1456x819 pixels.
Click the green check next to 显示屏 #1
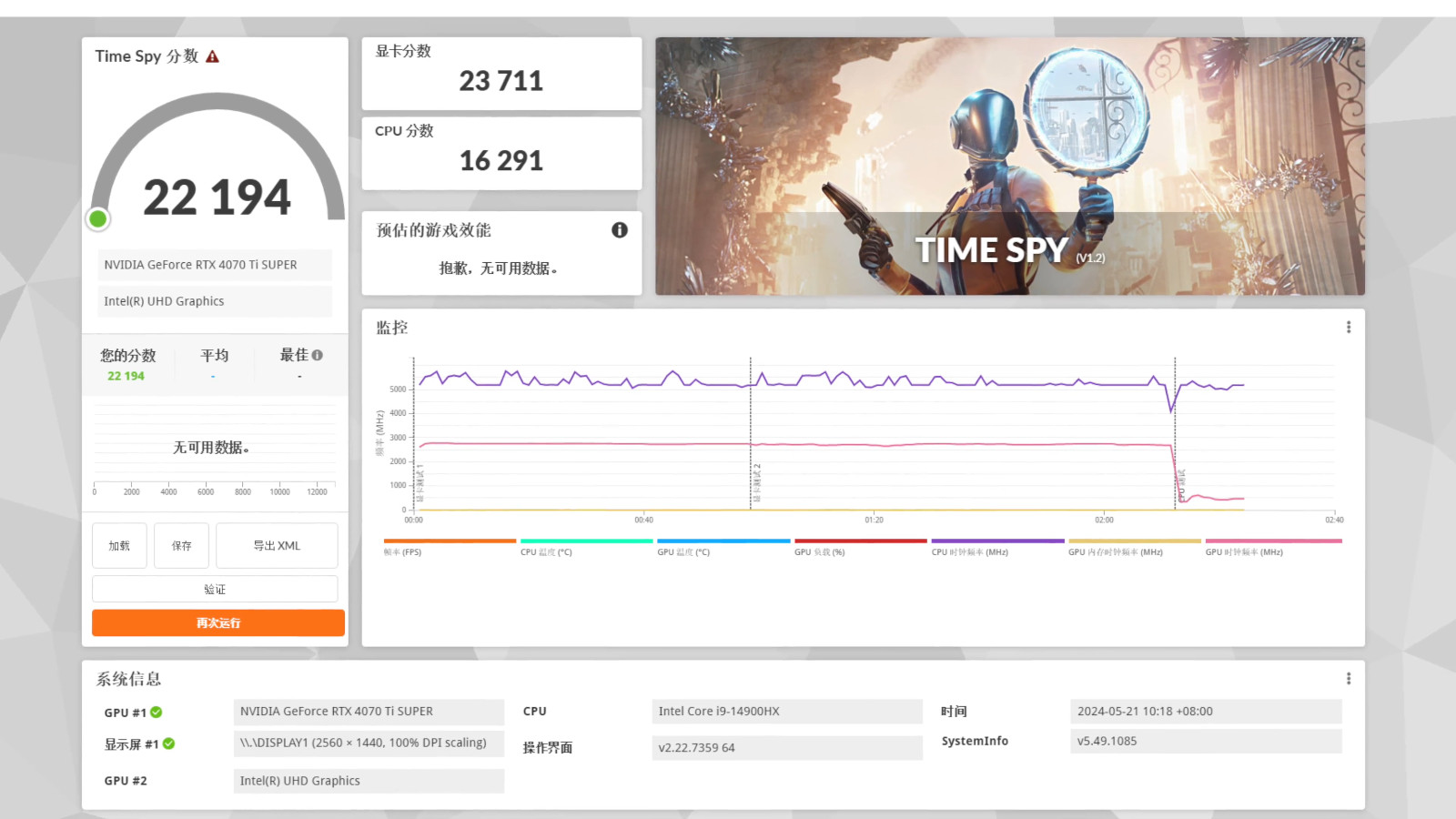169,743
